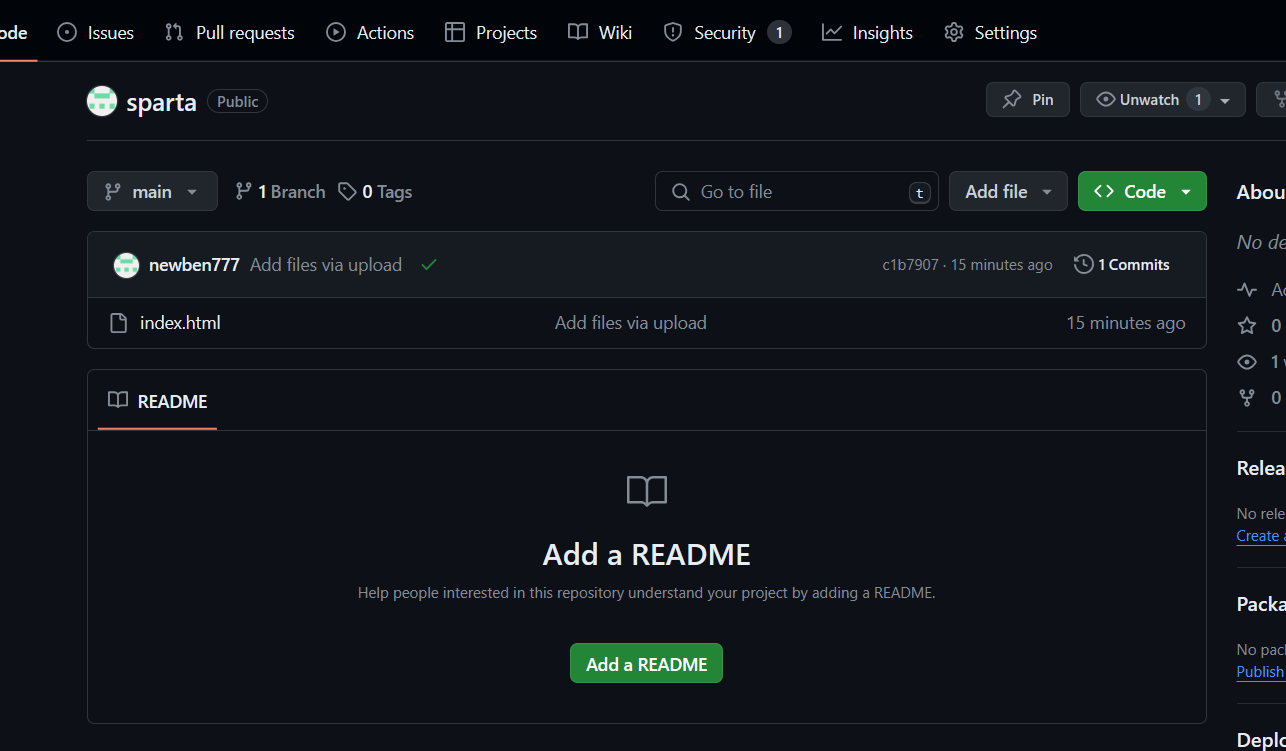Select the README tab
1286x751 pixels.
pos(158,401)
